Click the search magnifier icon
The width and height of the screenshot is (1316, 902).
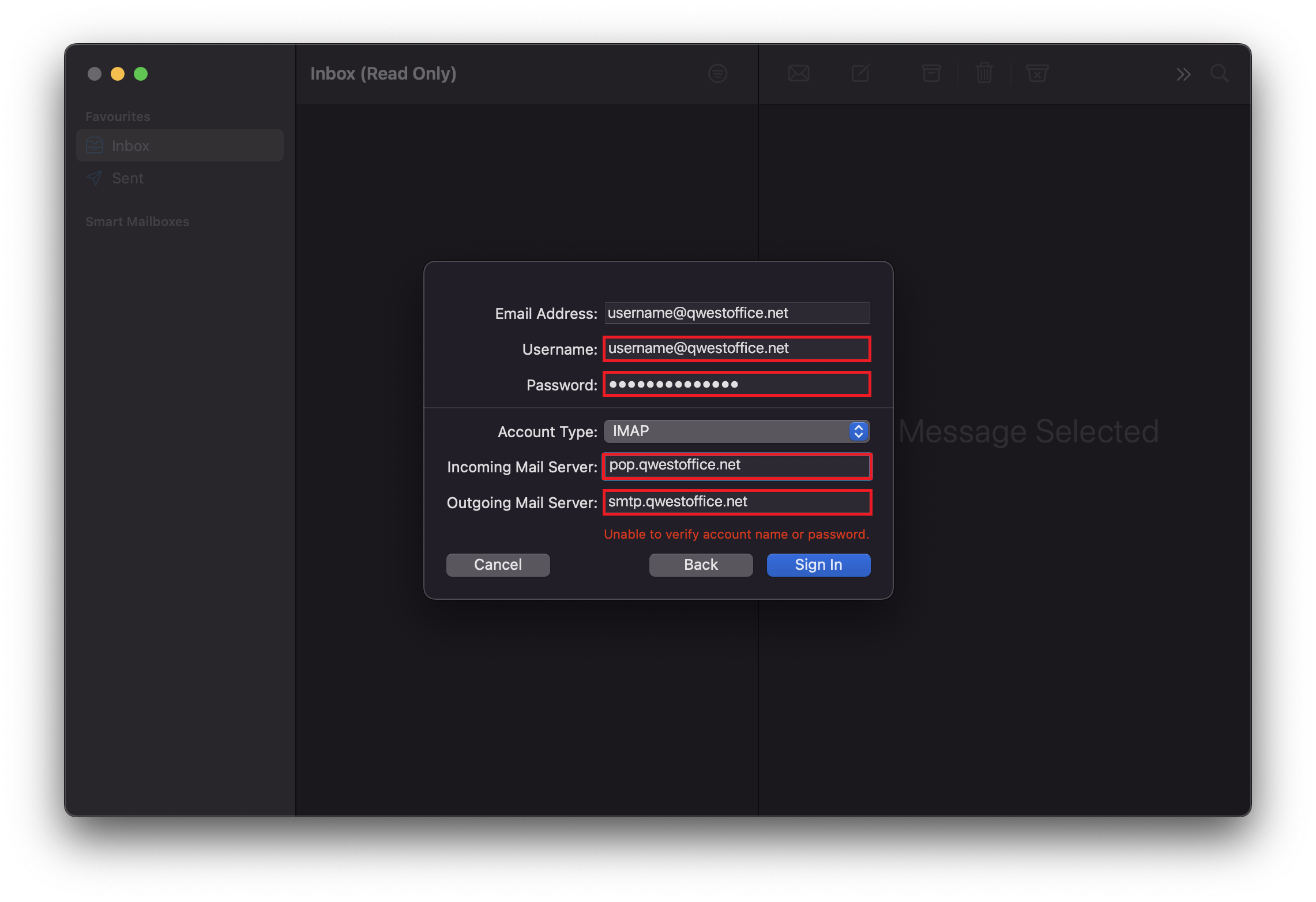[1219, 74]
